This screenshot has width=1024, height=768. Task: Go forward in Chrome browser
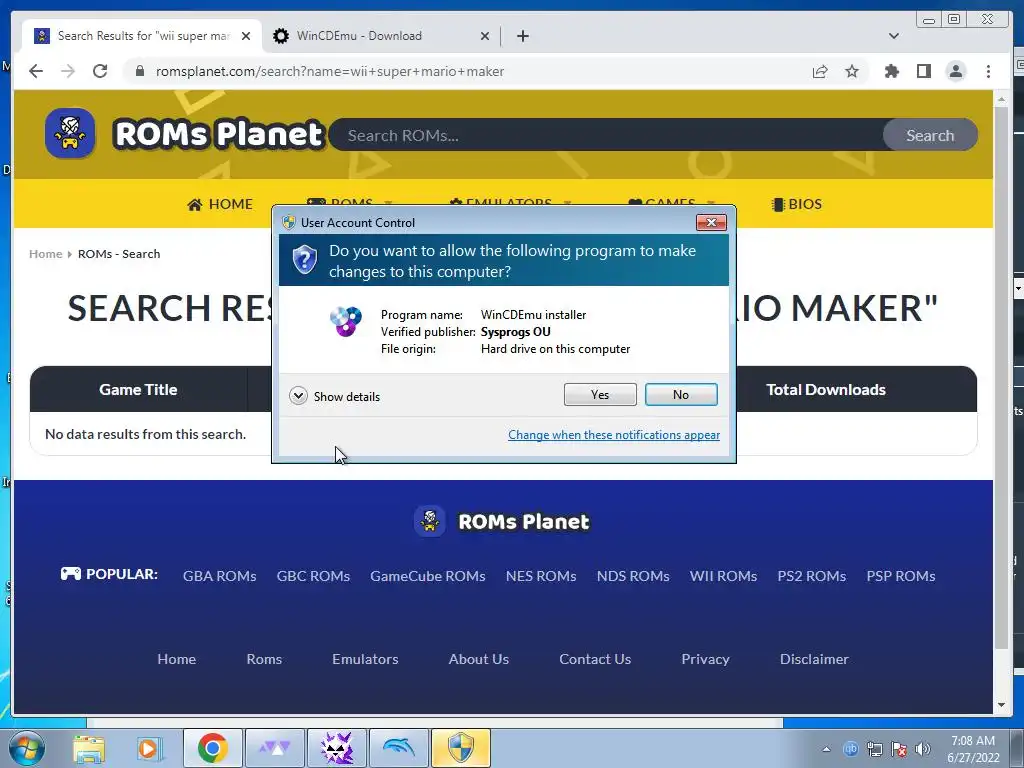pos(68,71)
